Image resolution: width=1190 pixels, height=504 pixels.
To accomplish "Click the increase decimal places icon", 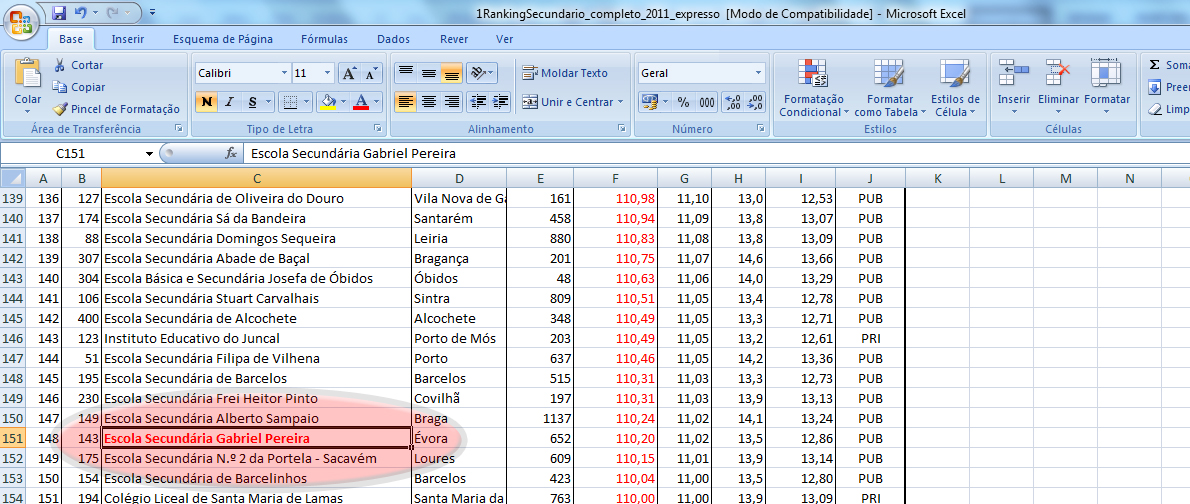I will tap(731, 102).
